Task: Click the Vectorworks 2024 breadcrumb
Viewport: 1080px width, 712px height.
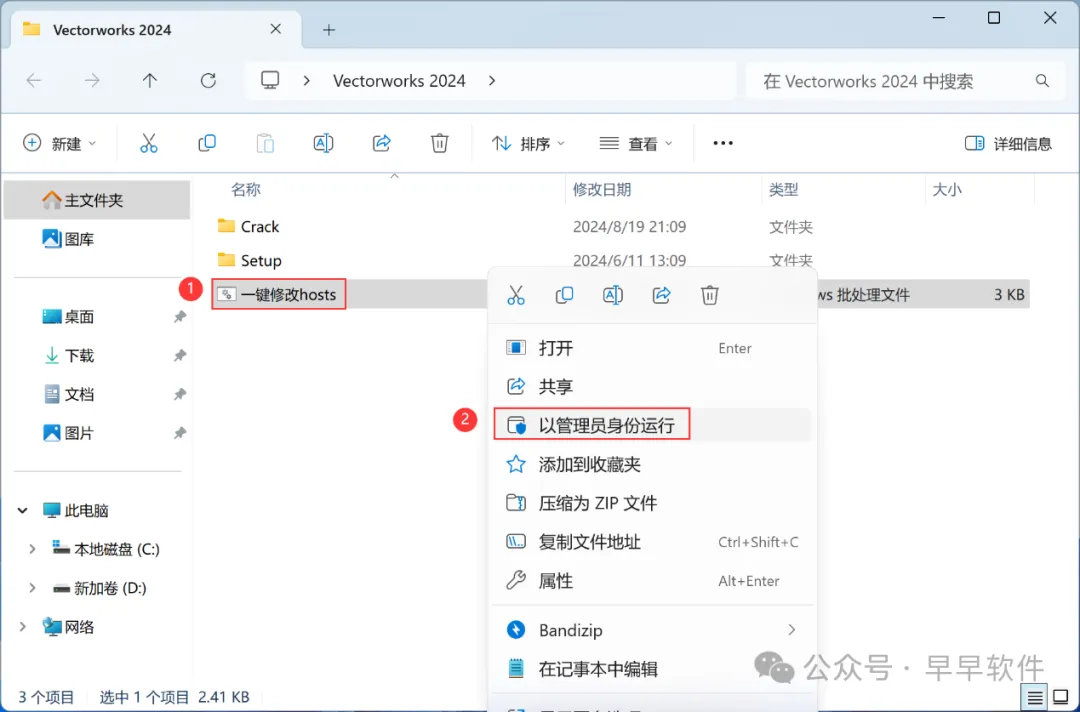Action: click(399, 81)
